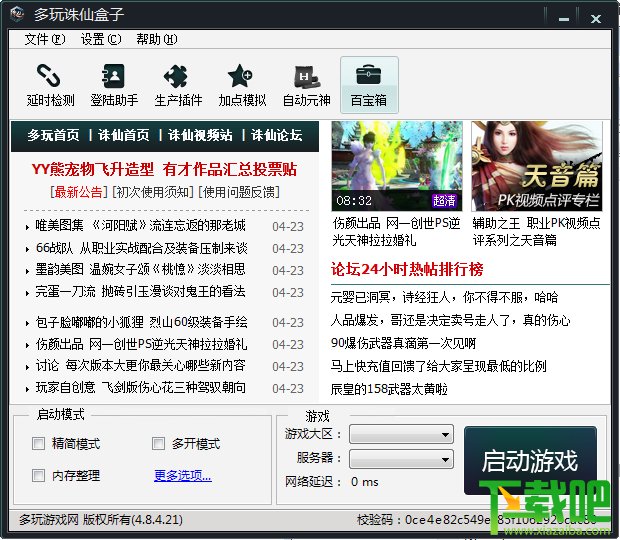Launch the 登陆助手 login assistant

click(114, 85)
